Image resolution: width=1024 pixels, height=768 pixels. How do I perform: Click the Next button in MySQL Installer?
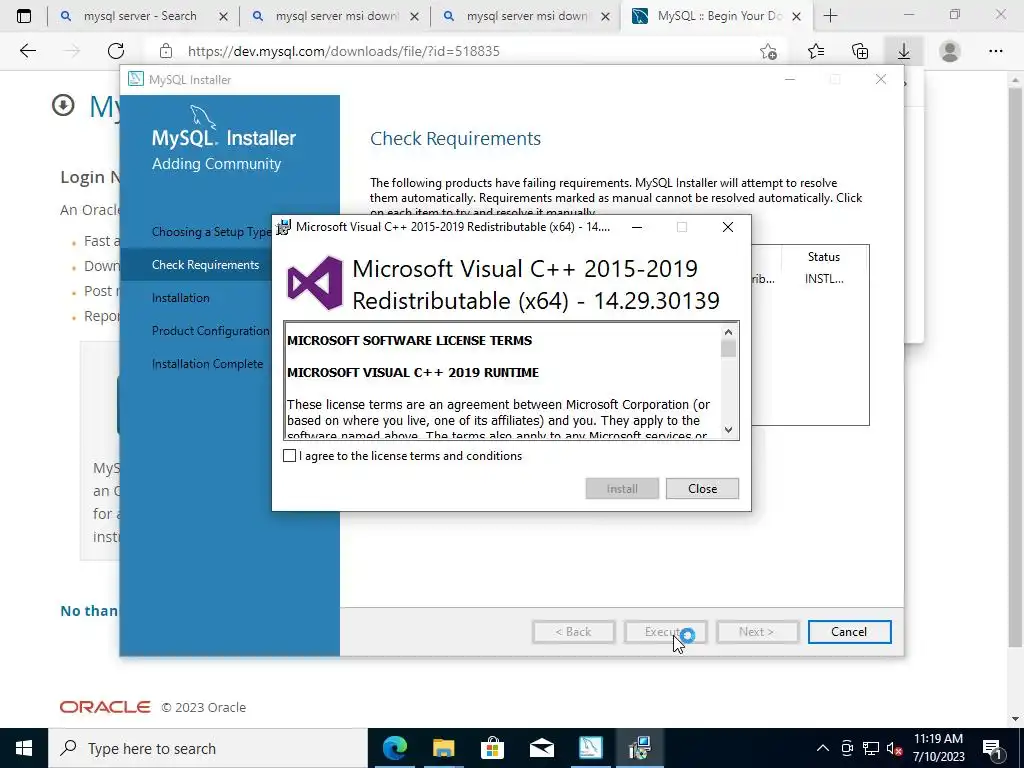(757, 632)
